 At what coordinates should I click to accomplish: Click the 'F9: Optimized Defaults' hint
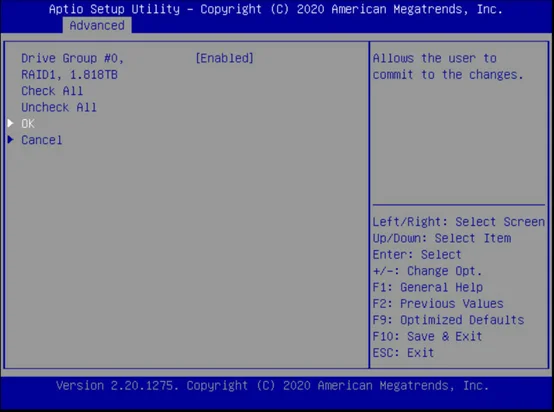pyautogui.click(x=448, y=320)
